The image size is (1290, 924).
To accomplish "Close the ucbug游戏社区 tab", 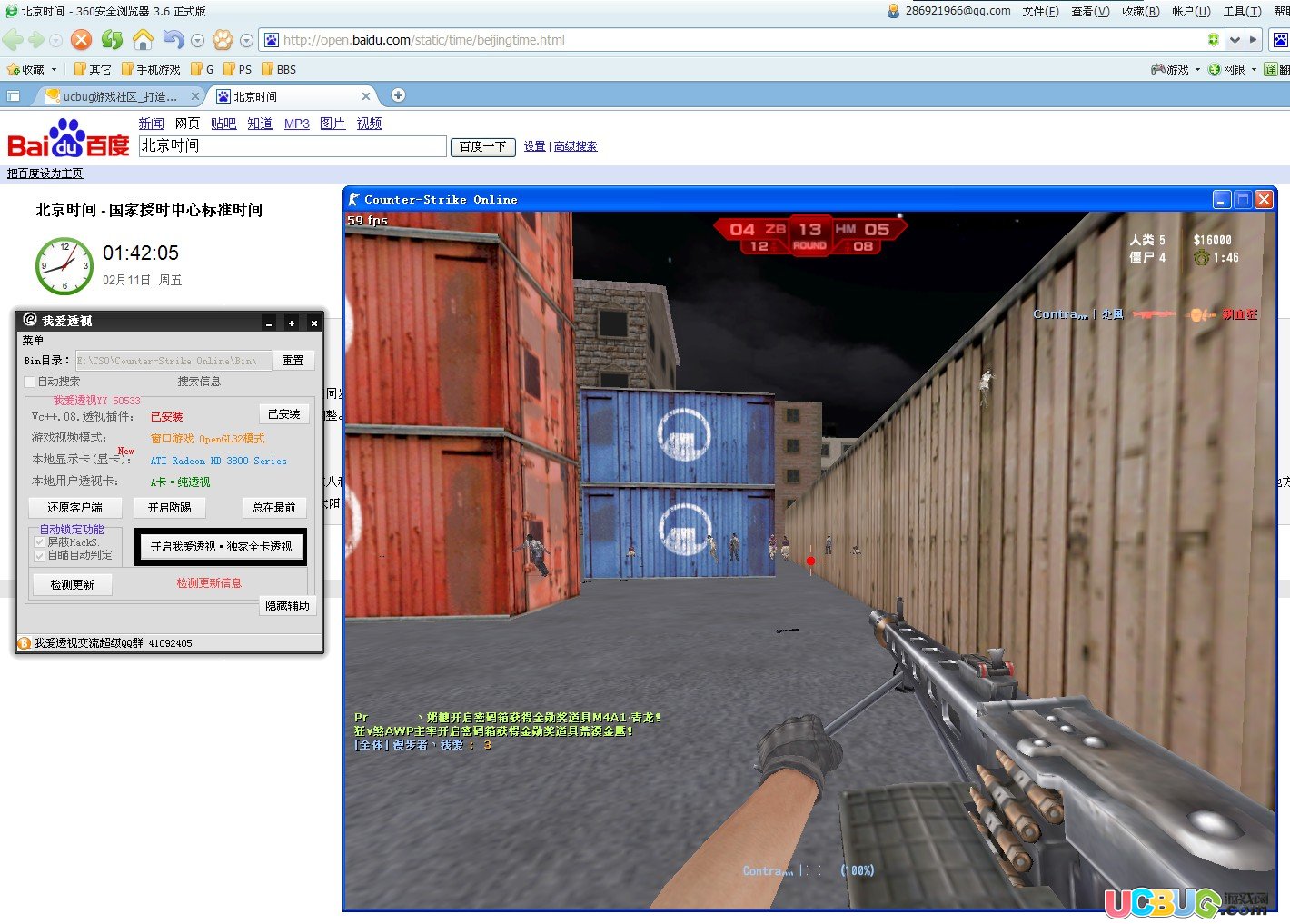I will coord(194,96).
